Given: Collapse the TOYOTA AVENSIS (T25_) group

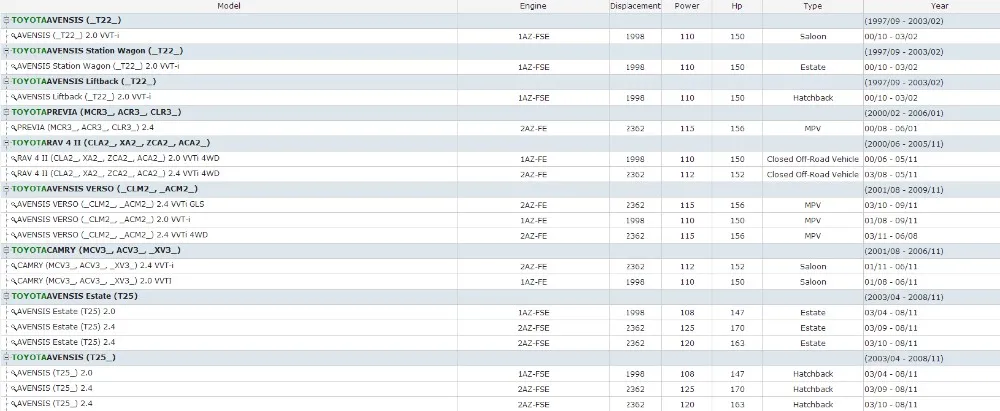Looking at the screenshot, I should click(6, 357).
